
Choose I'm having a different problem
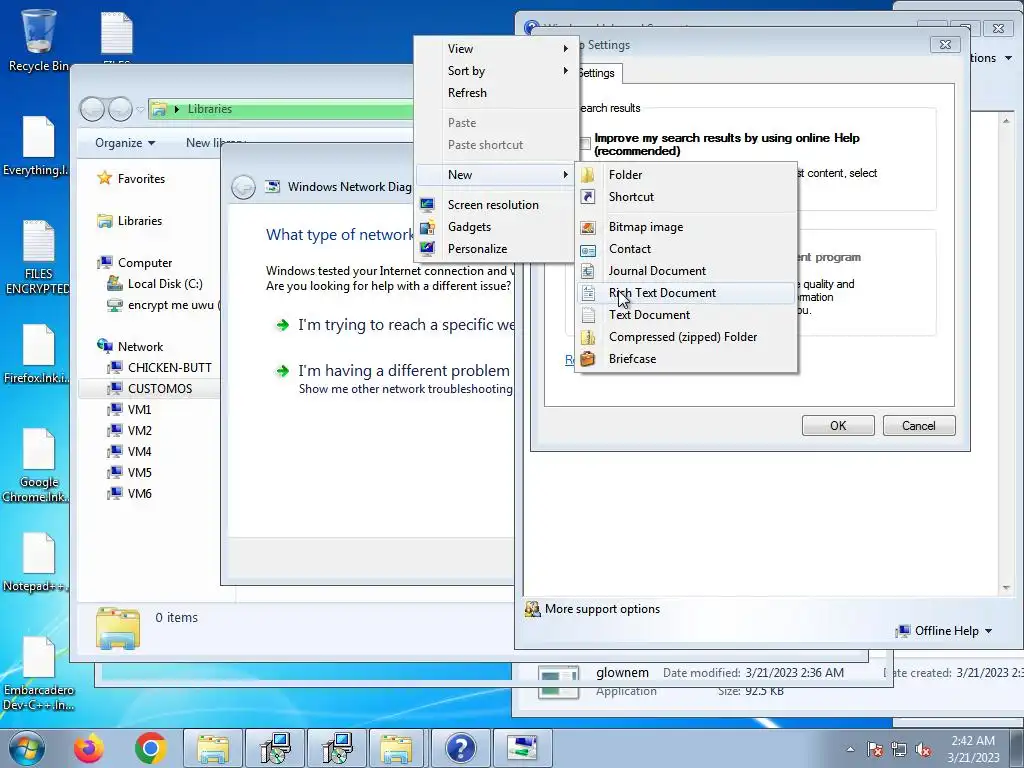(x=394, y=379)
